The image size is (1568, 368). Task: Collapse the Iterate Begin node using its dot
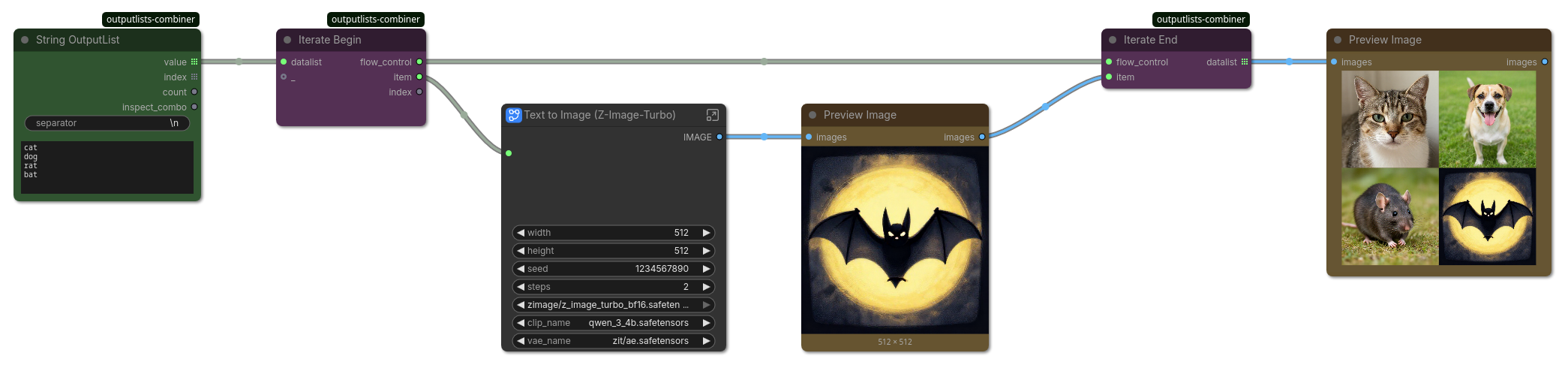(x=287, y=40)
